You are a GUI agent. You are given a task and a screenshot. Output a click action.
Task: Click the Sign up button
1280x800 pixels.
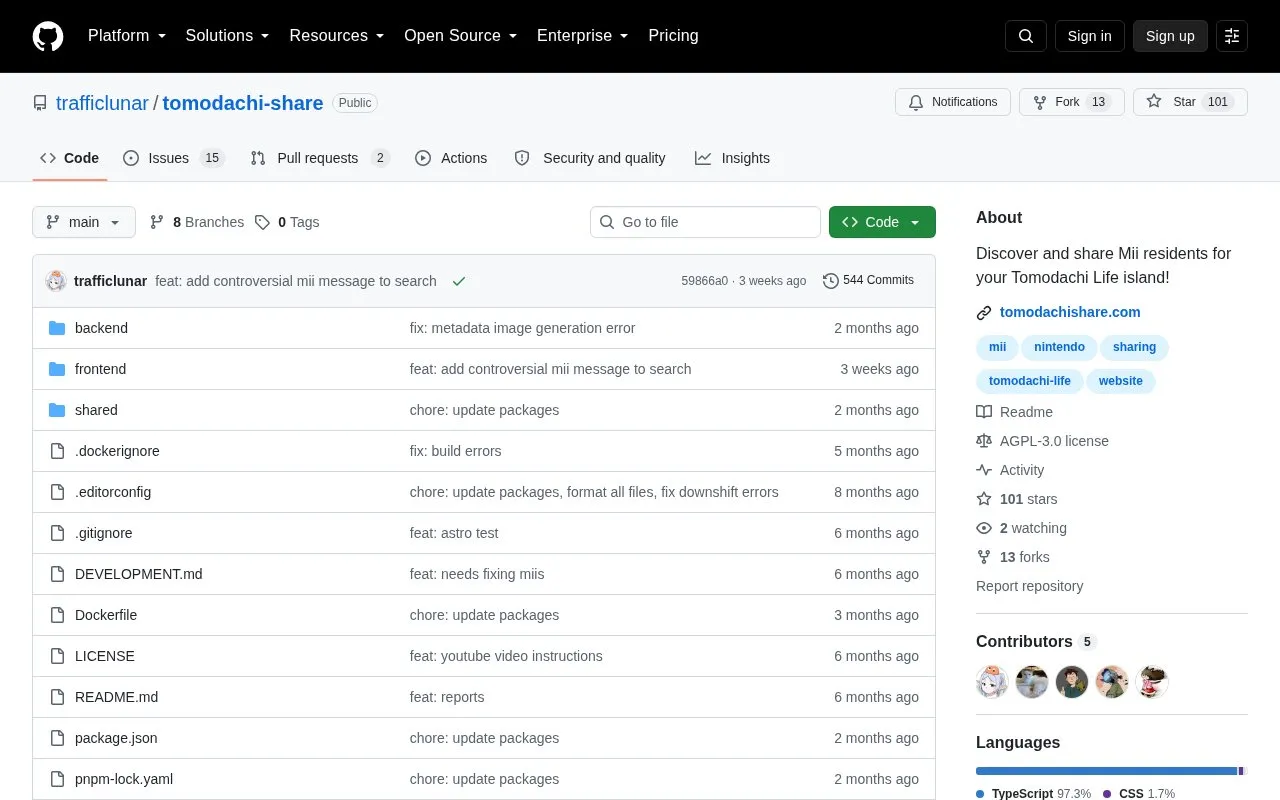coord(1170,36)
